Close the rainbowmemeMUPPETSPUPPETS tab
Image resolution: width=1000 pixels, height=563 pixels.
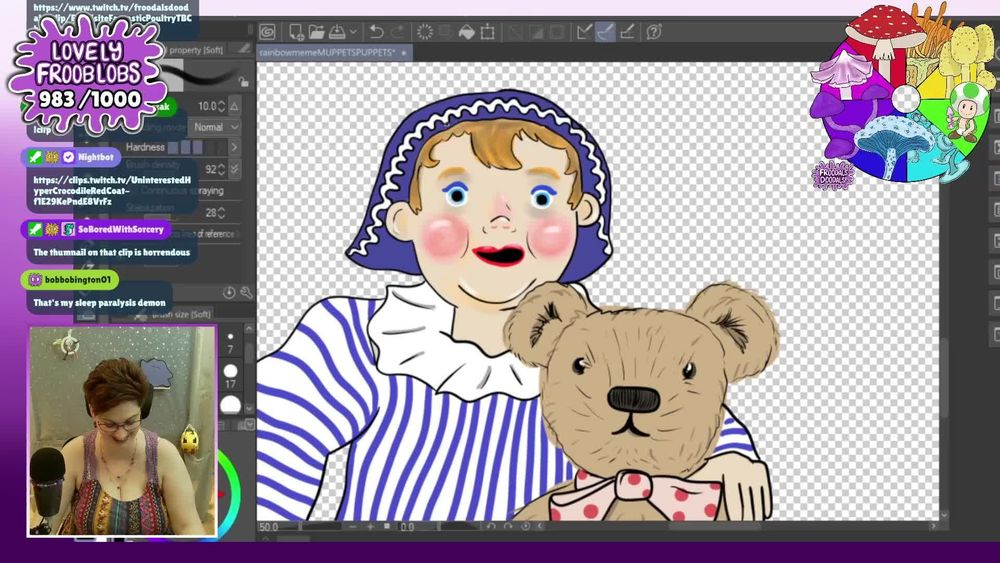(x=404, y=53)
